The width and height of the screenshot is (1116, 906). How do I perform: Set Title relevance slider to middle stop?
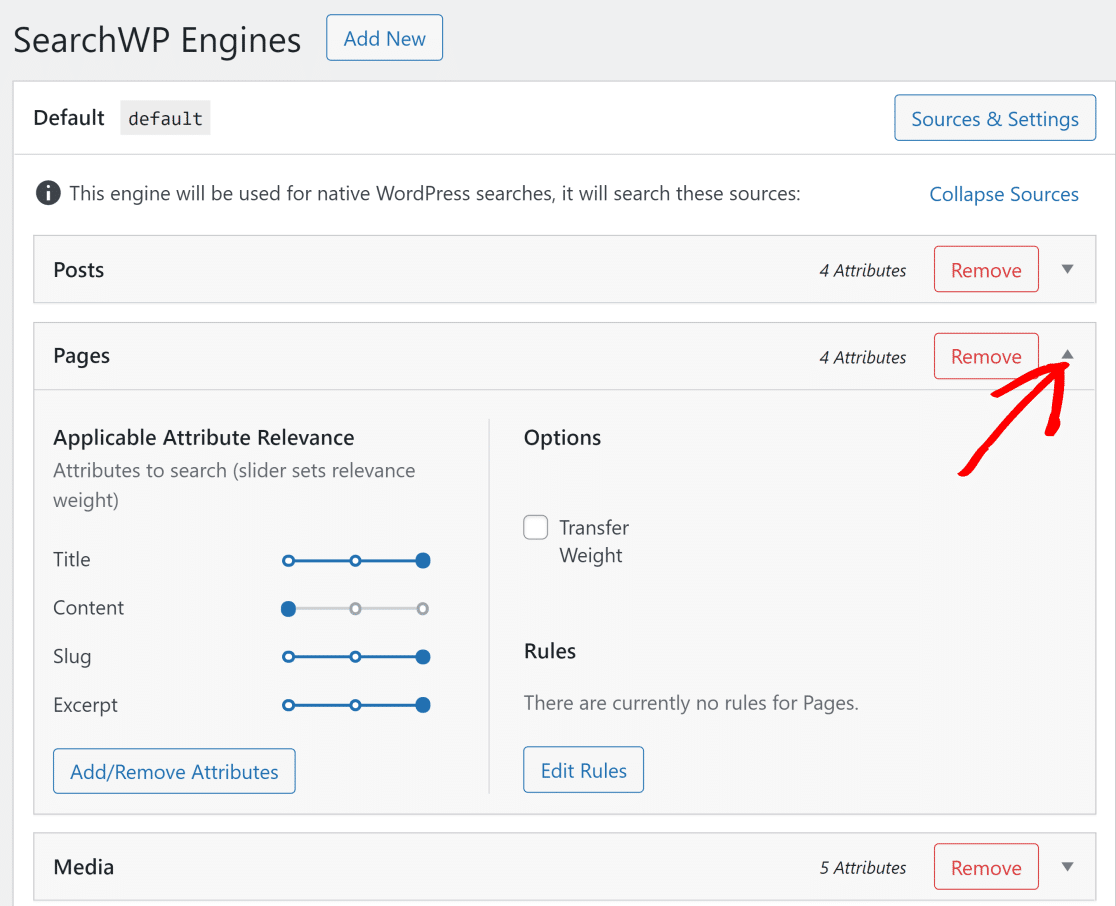[x=355, y=560]
